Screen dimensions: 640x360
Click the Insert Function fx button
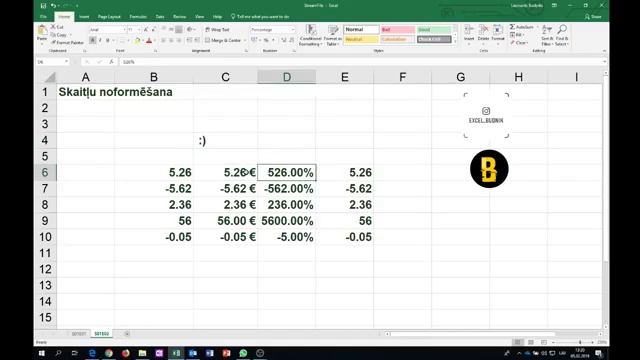pyautogui.click(x=111, y=62)
